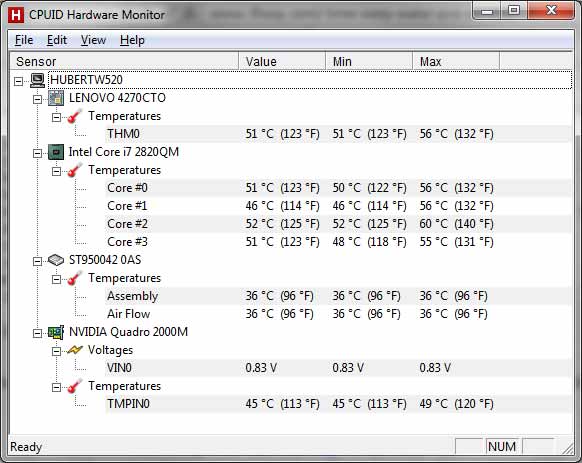Open the Help menu
582x463 pixels.
click(132, 40)
